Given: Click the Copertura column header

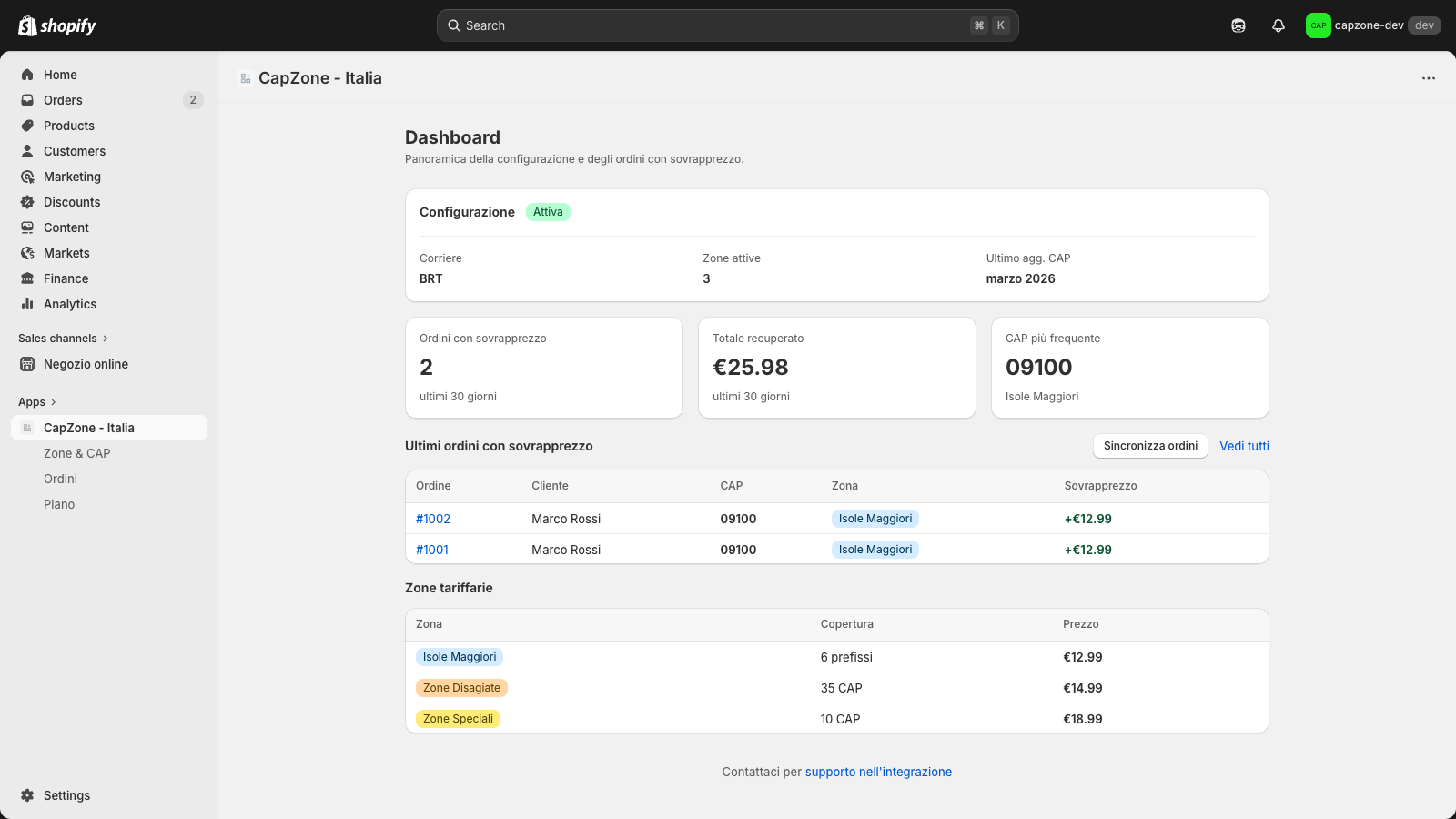Looking at the screenshot, I should pos(847,624).
